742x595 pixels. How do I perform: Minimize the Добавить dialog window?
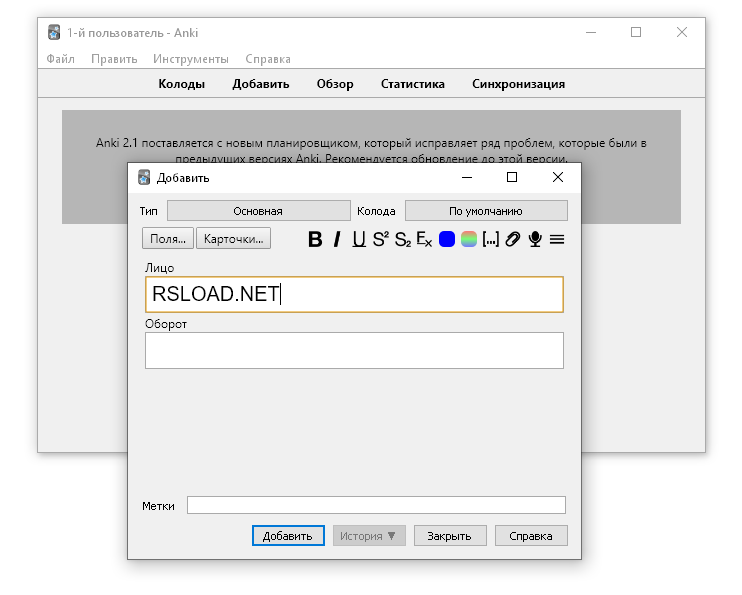(467, 177)
